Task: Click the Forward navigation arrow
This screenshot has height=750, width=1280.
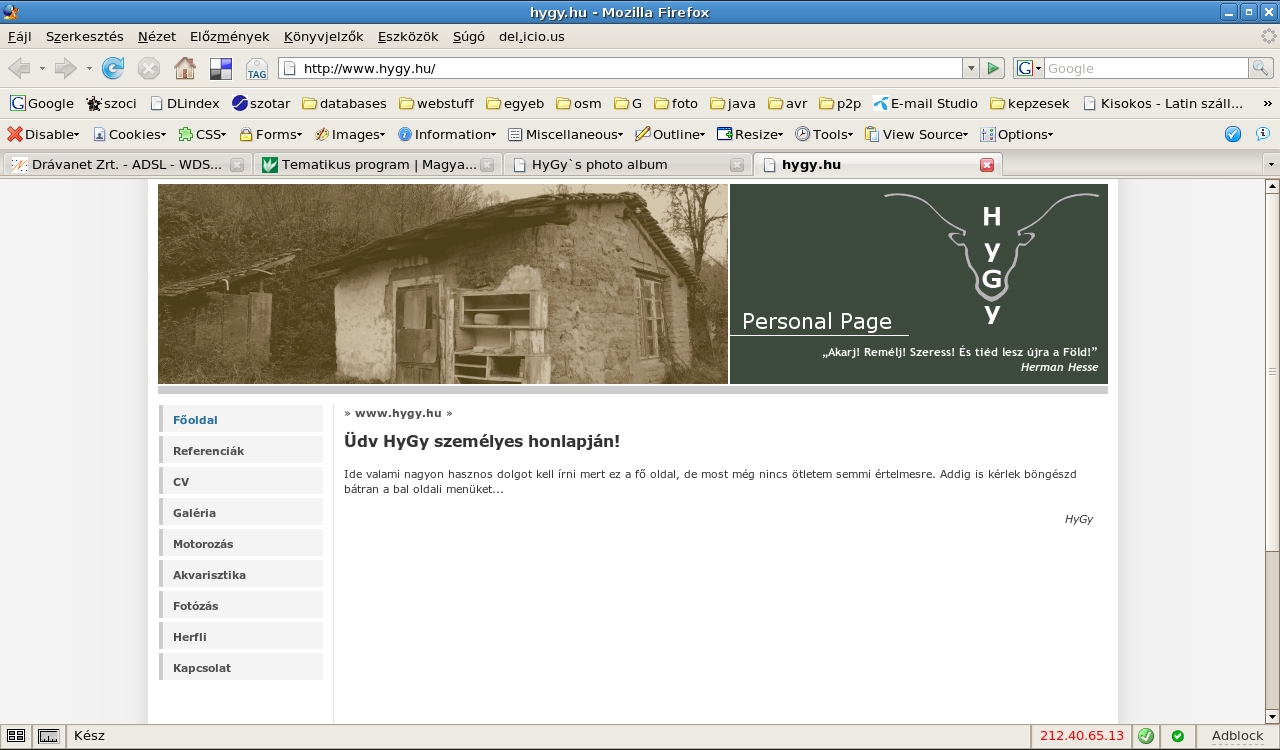Action: pos(65,68)
